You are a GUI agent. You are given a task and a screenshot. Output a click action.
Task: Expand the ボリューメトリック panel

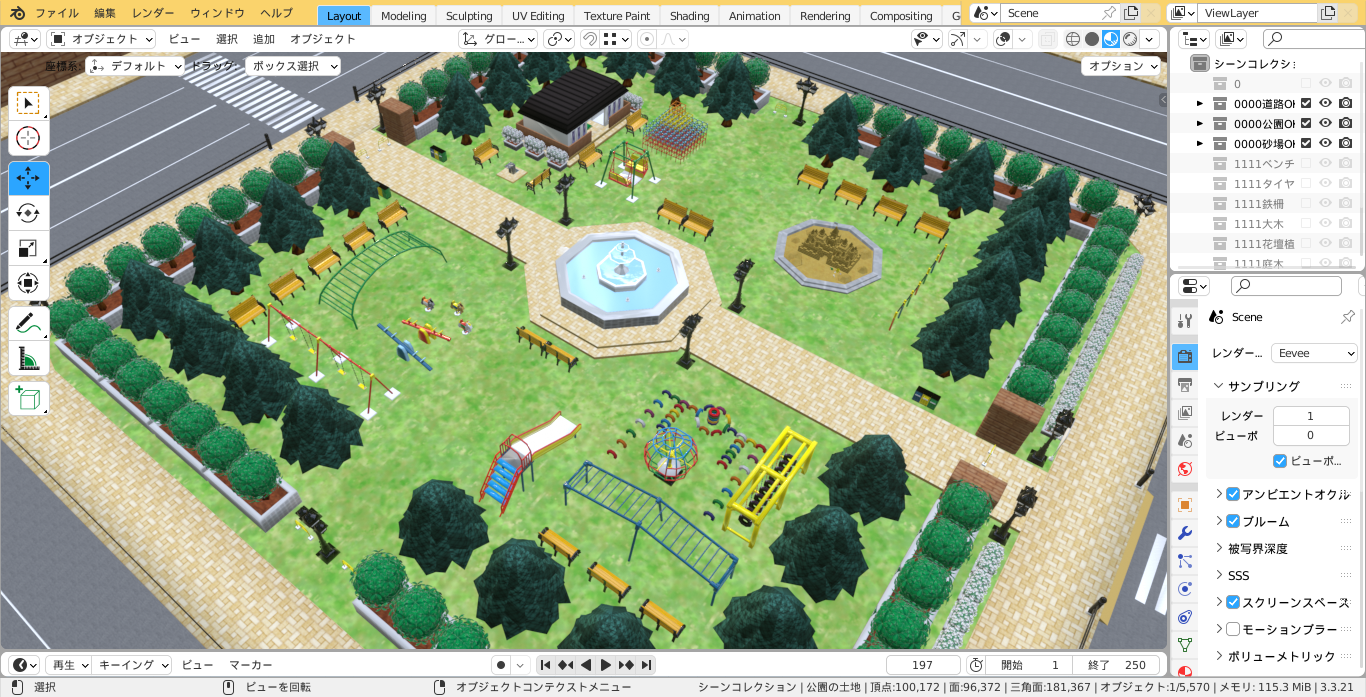1219,656
